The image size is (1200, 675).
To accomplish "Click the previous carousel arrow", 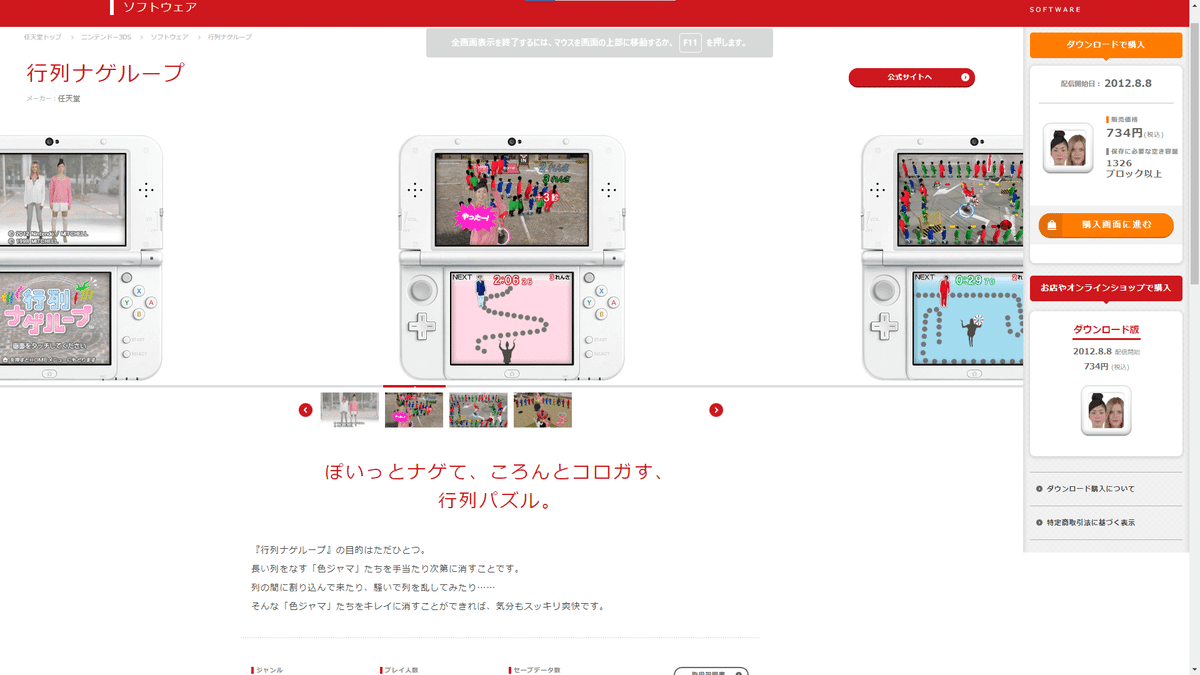I will click(306, 410).
